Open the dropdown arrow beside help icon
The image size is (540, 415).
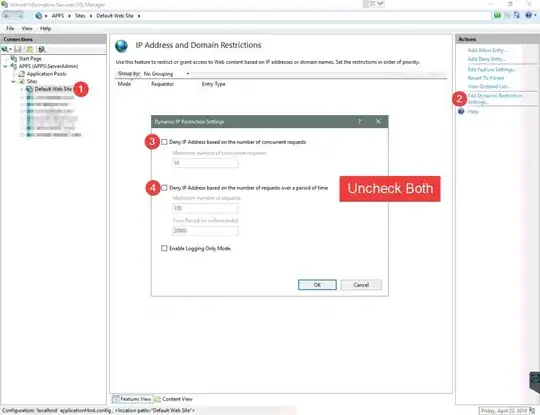coord(535,15)
